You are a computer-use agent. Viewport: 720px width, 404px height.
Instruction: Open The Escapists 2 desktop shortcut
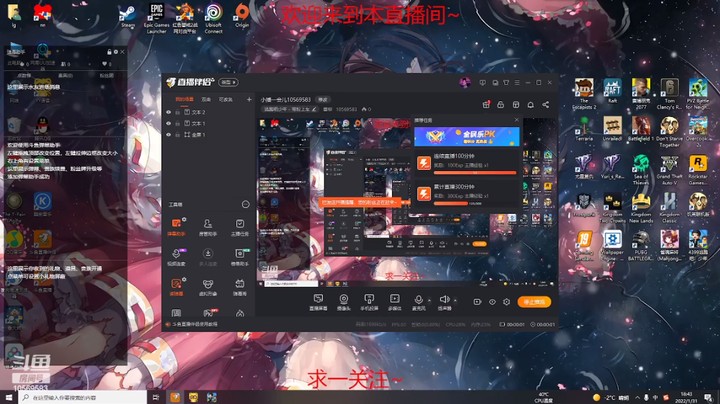584,94
